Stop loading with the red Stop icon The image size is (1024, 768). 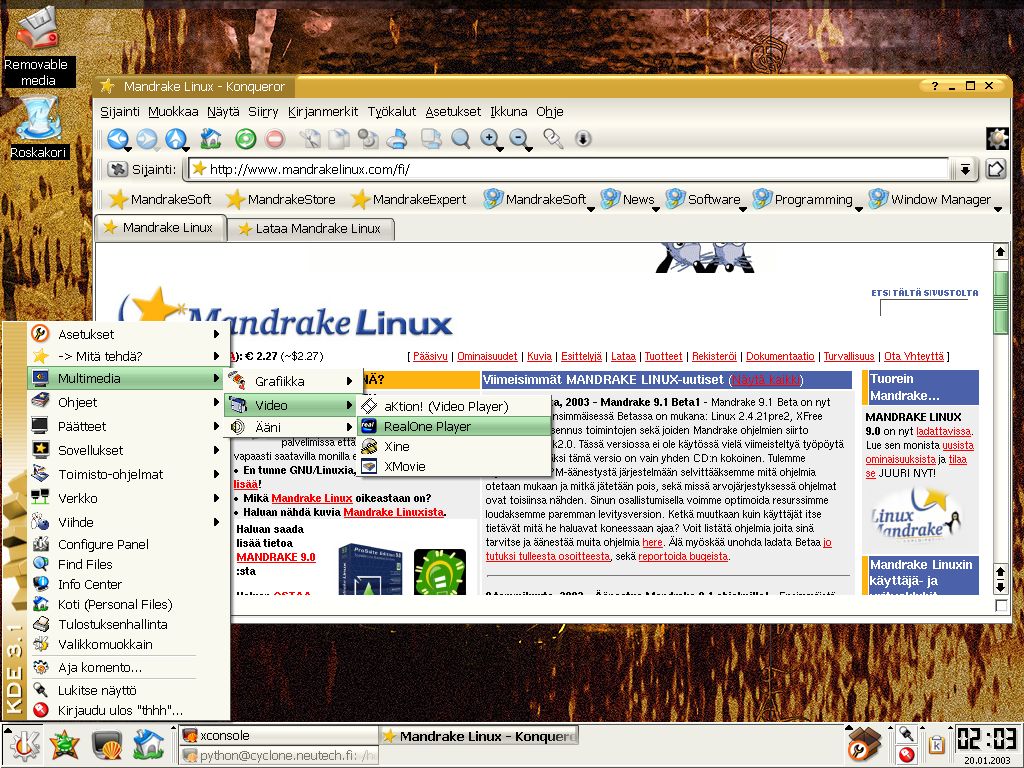(275, 138)
